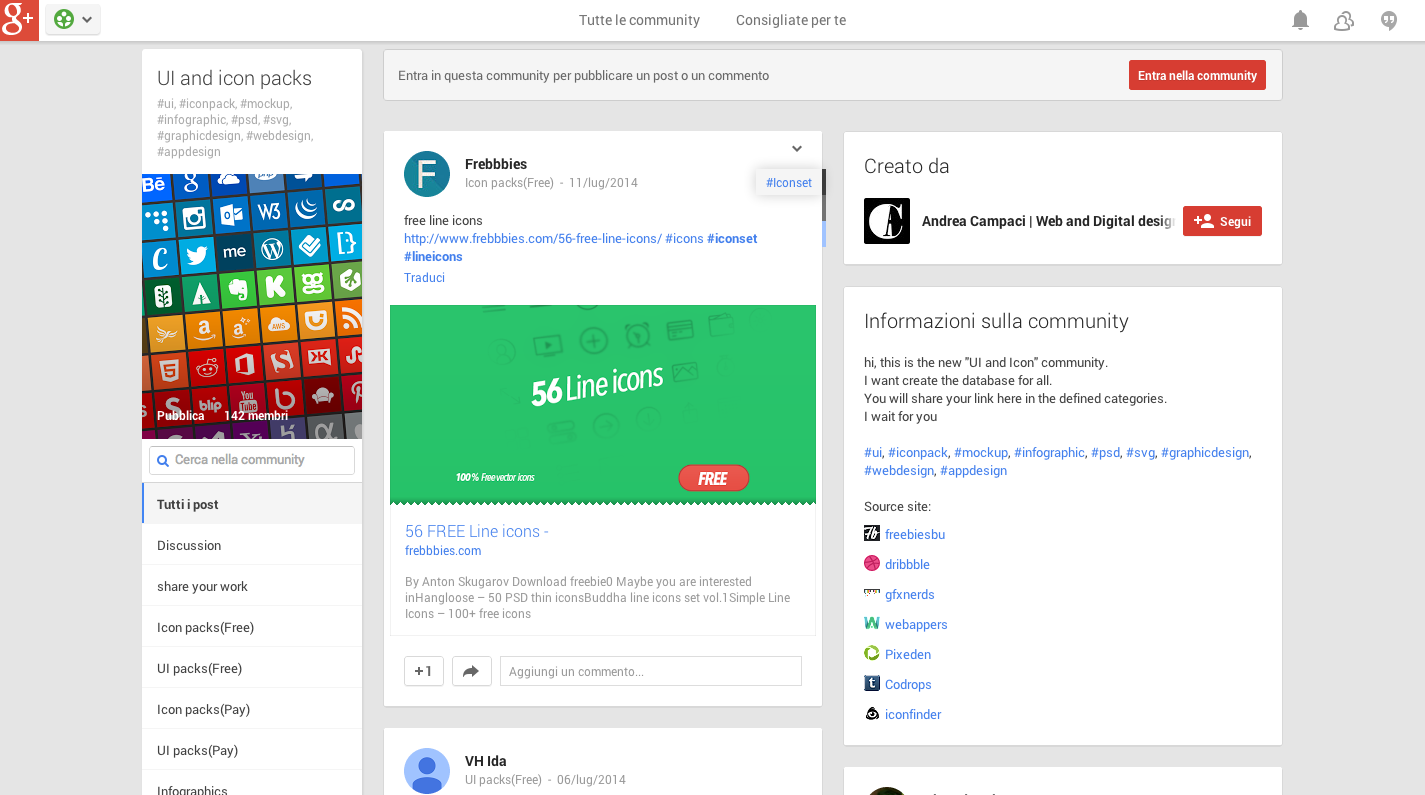Open the notifications bell icon
The image size is (1425, 795).
(x=1300, y=20)
